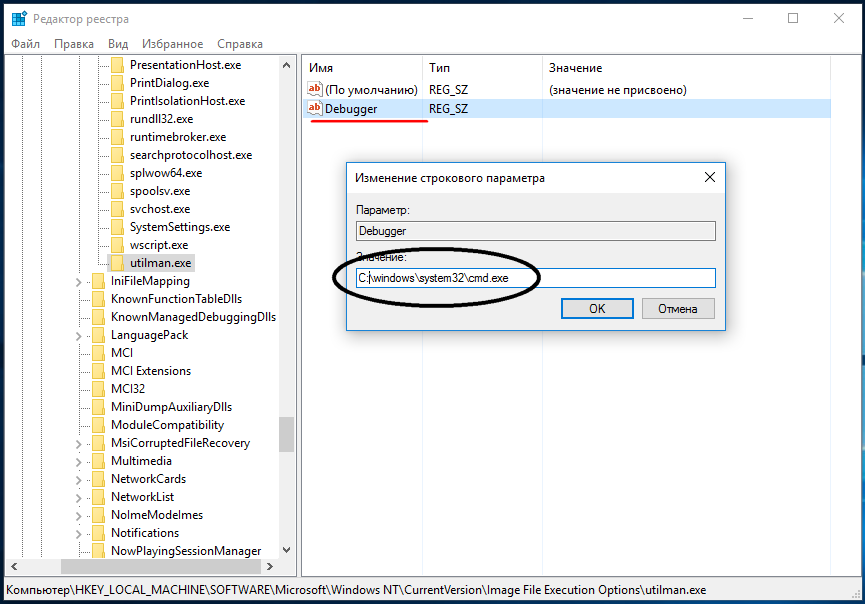Click the registry path in status bar
865x604 pixels.
356,590
